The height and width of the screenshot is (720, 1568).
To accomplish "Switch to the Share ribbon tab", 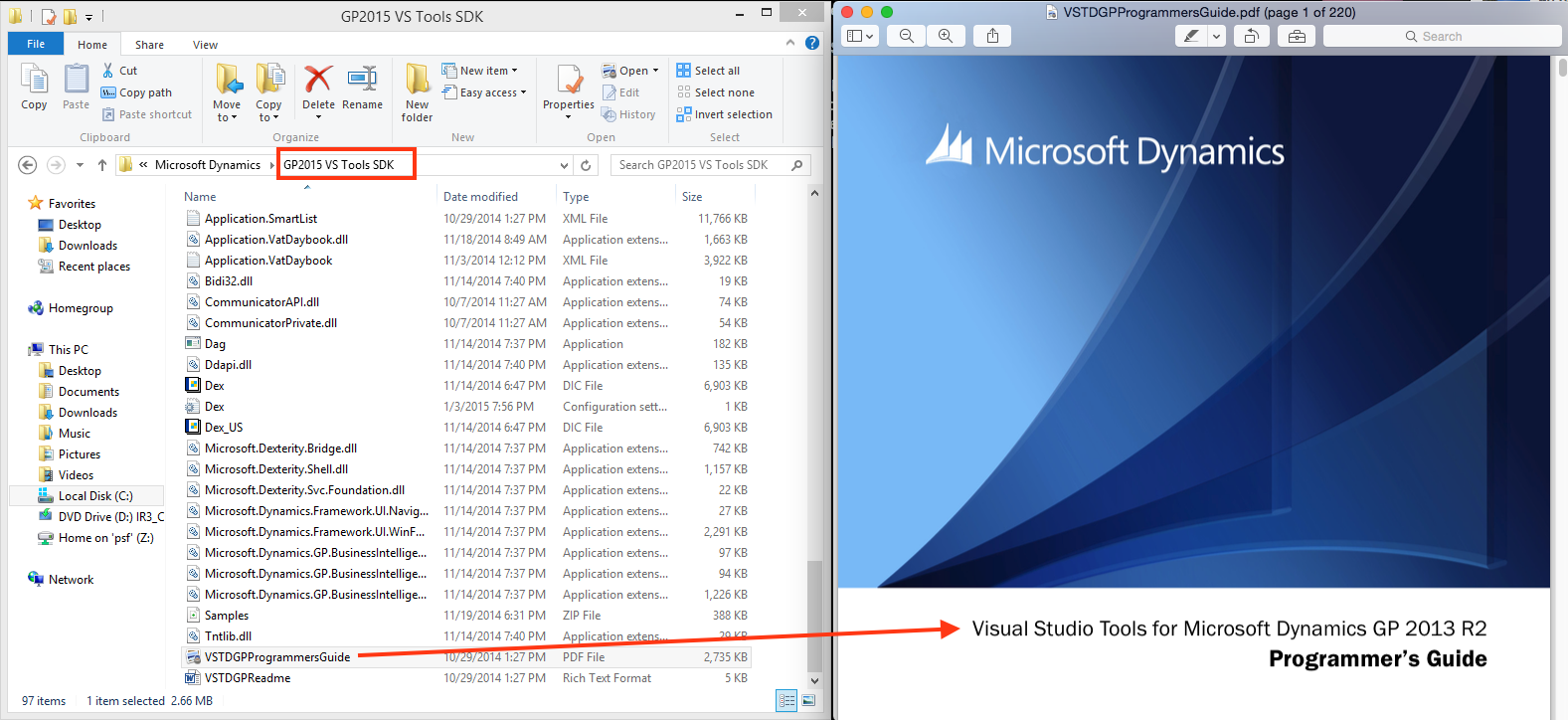I will click(x=149, y=45).
